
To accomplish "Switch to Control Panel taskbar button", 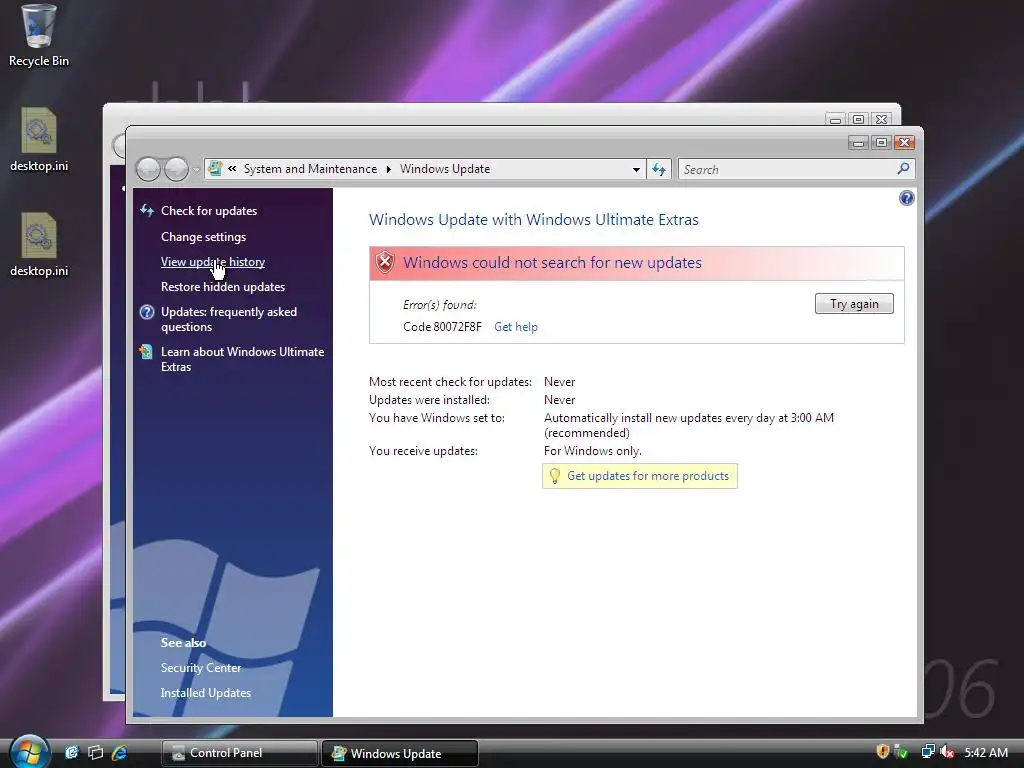I will point(239,753).
